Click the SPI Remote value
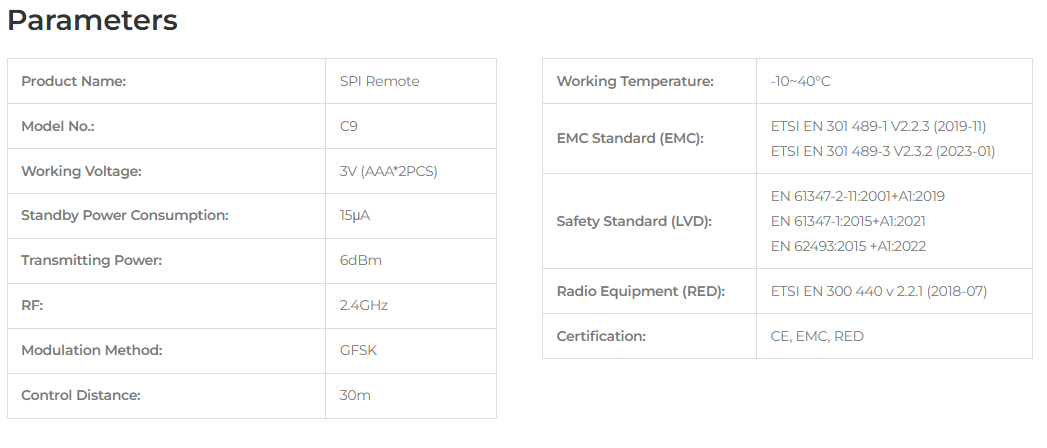Viewport: 1047px width, 448px height. point(379,81)
